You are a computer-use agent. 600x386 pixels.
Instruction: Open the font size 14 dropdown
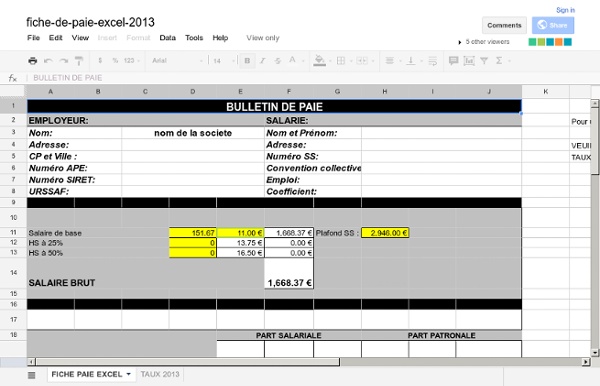click(223, 60)
